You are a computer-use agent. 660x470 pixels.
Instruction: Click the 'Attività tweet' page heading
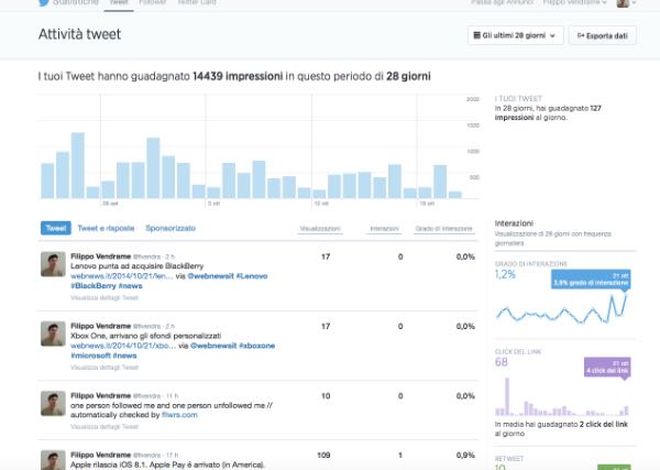(80, 34)
